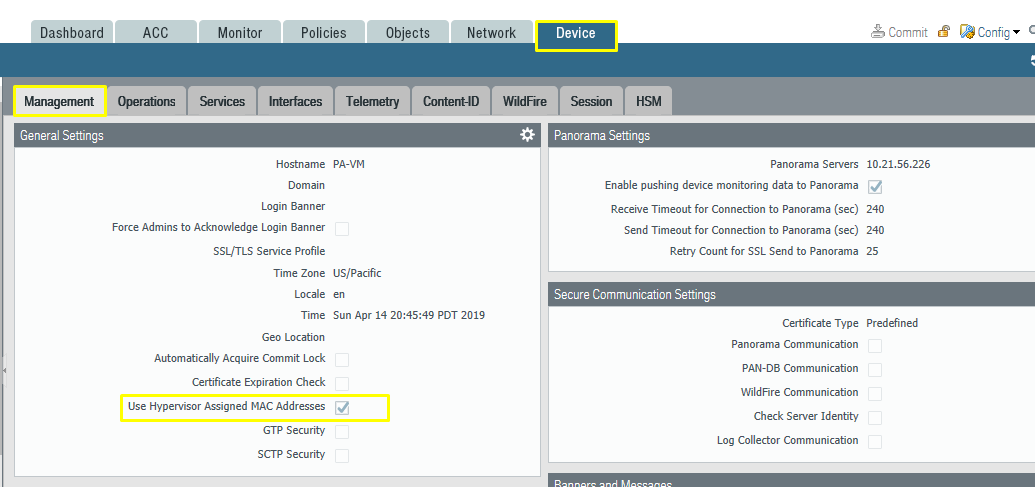Enable the GTP Security checkbox
The height and width of the screenshot is (487, 1035).
342,432
